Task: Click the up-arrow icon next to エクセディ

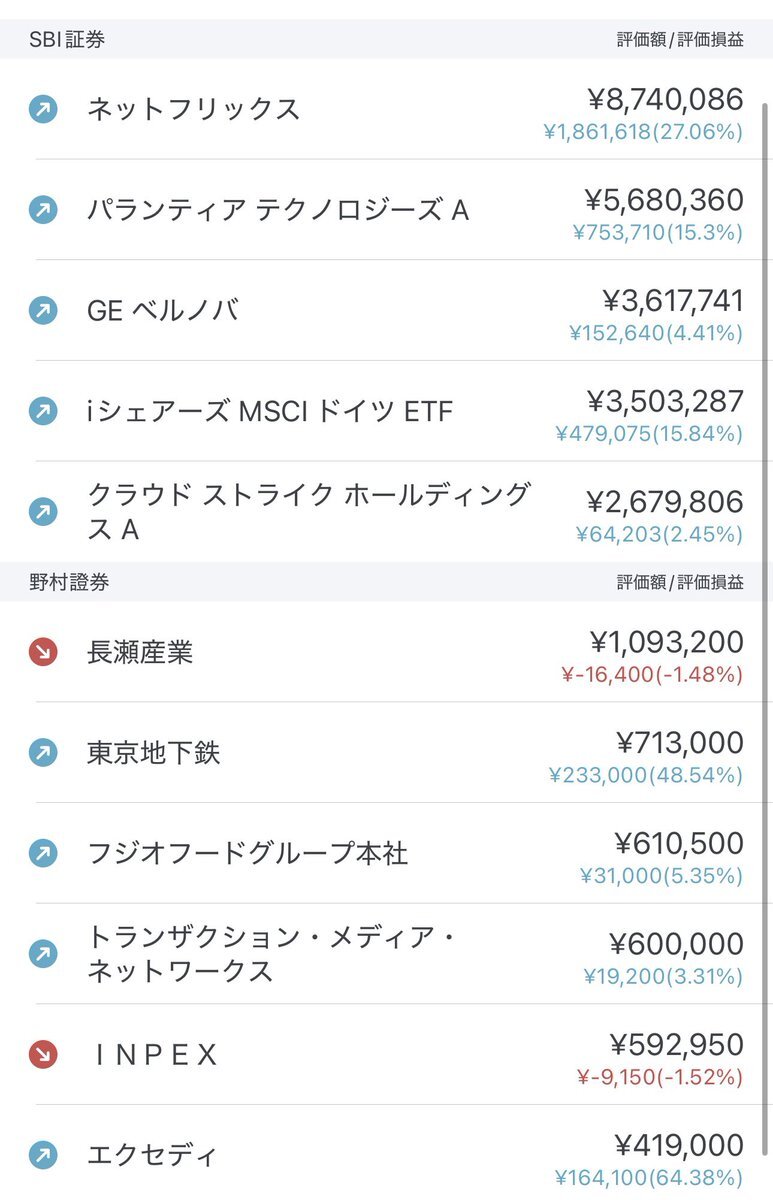Action: (x=43, y=1156)
